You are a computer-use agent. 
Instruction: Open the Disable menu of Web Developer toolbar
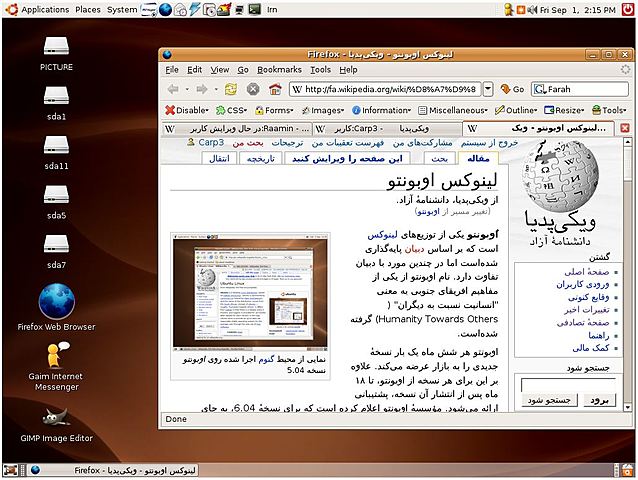pos(187,110)
